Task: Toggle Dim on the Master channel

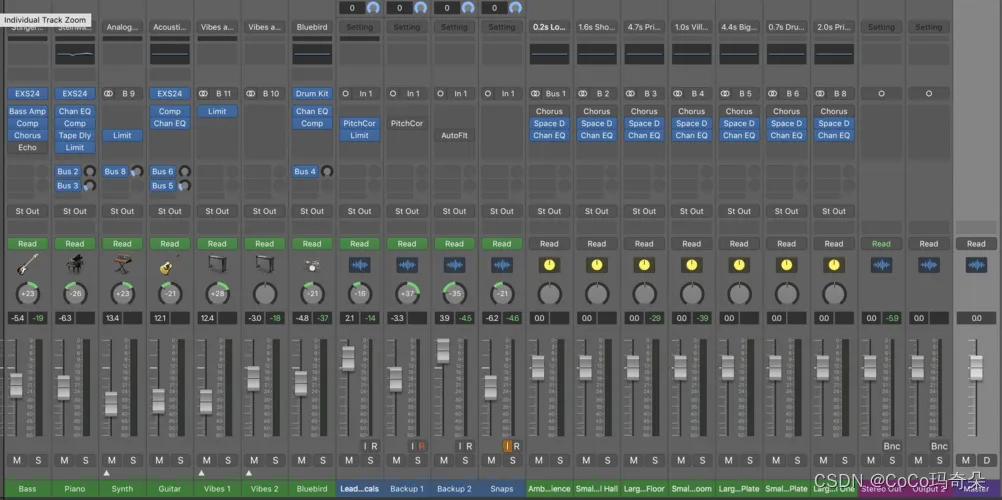Action: (x=987, y=460)
